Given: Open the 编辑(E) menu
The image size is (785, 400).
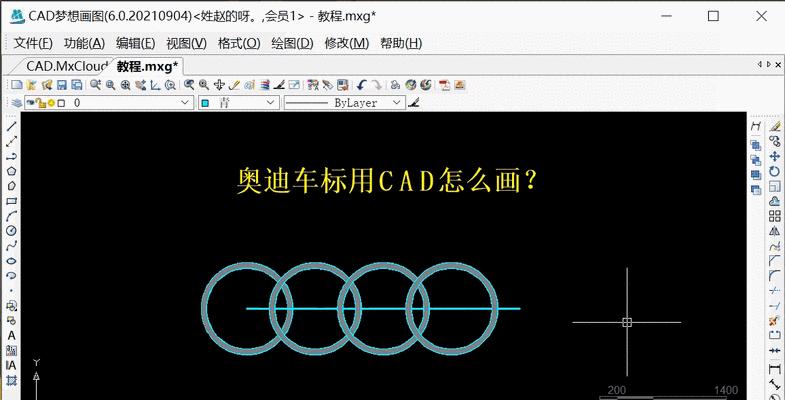Looking at the screenshot, I should tap(136, 43).
